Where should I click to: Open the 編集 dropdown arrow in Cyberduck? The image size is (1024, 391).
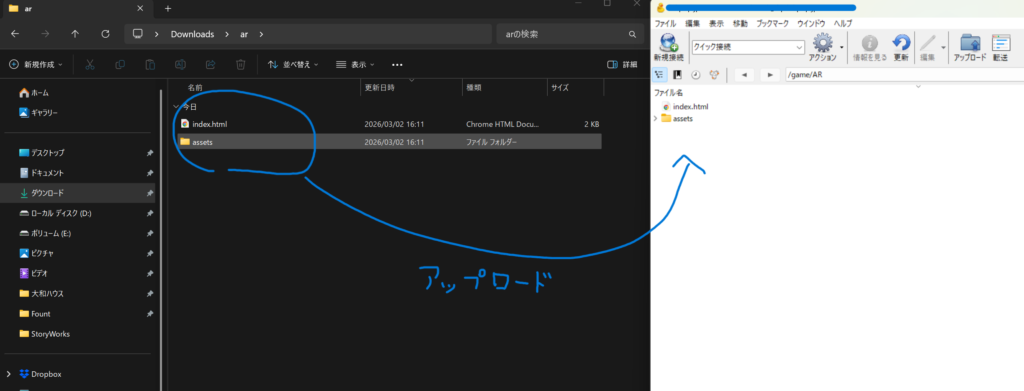944,47
